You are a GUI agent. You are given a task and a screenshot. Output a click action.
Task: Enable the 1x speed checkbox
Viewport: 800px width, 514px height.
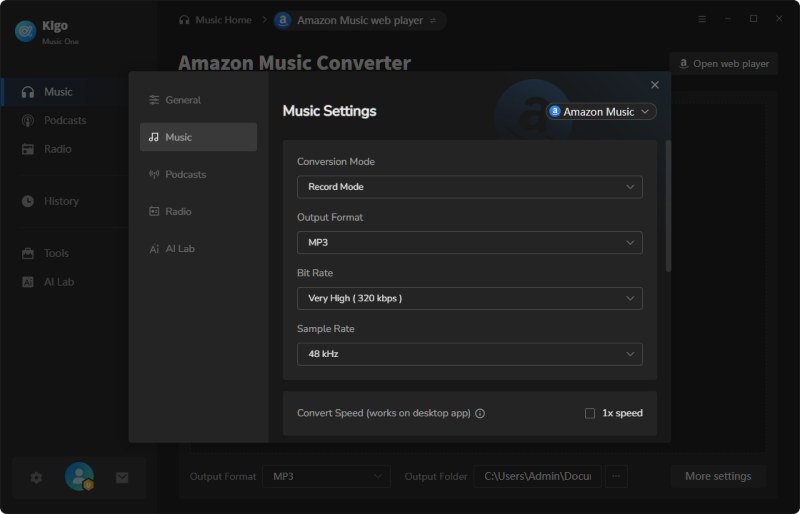coord(590,413)
